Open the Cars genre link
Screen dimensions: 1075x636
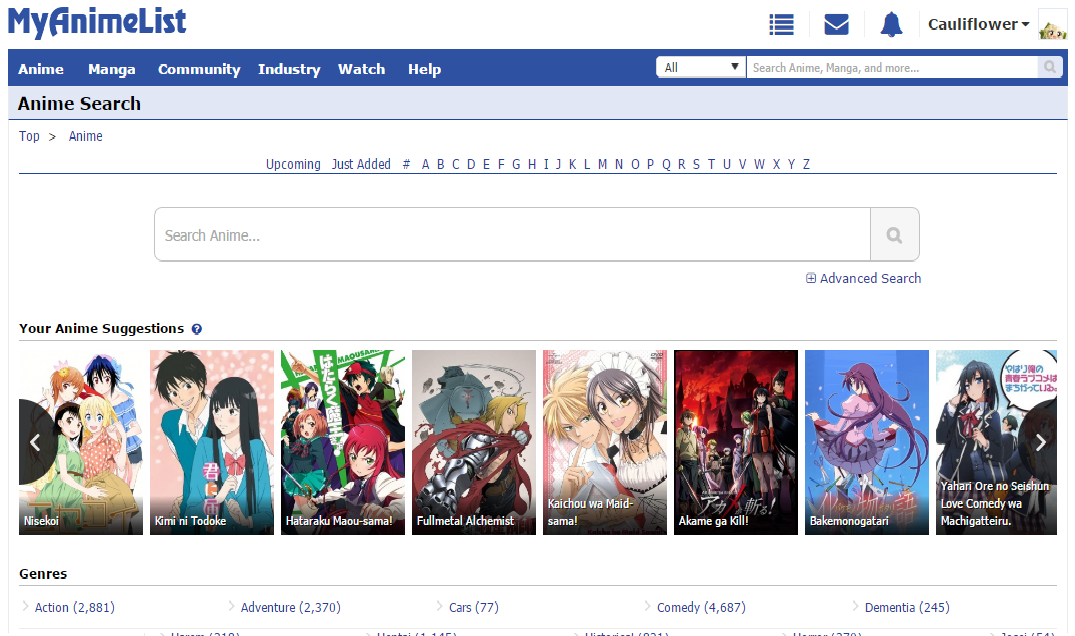pyautogui.click(x=474, y=607)
